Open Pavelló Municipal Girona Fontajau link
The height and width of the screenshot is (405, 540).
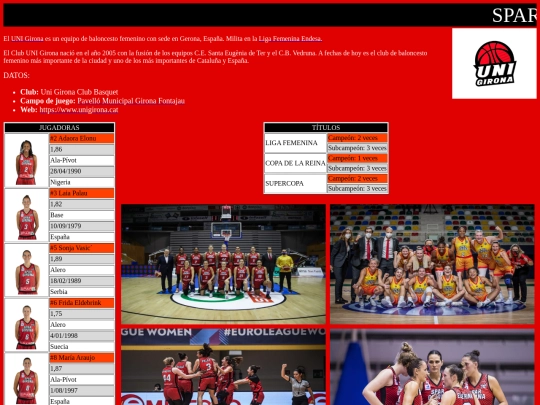pos(131,101)
